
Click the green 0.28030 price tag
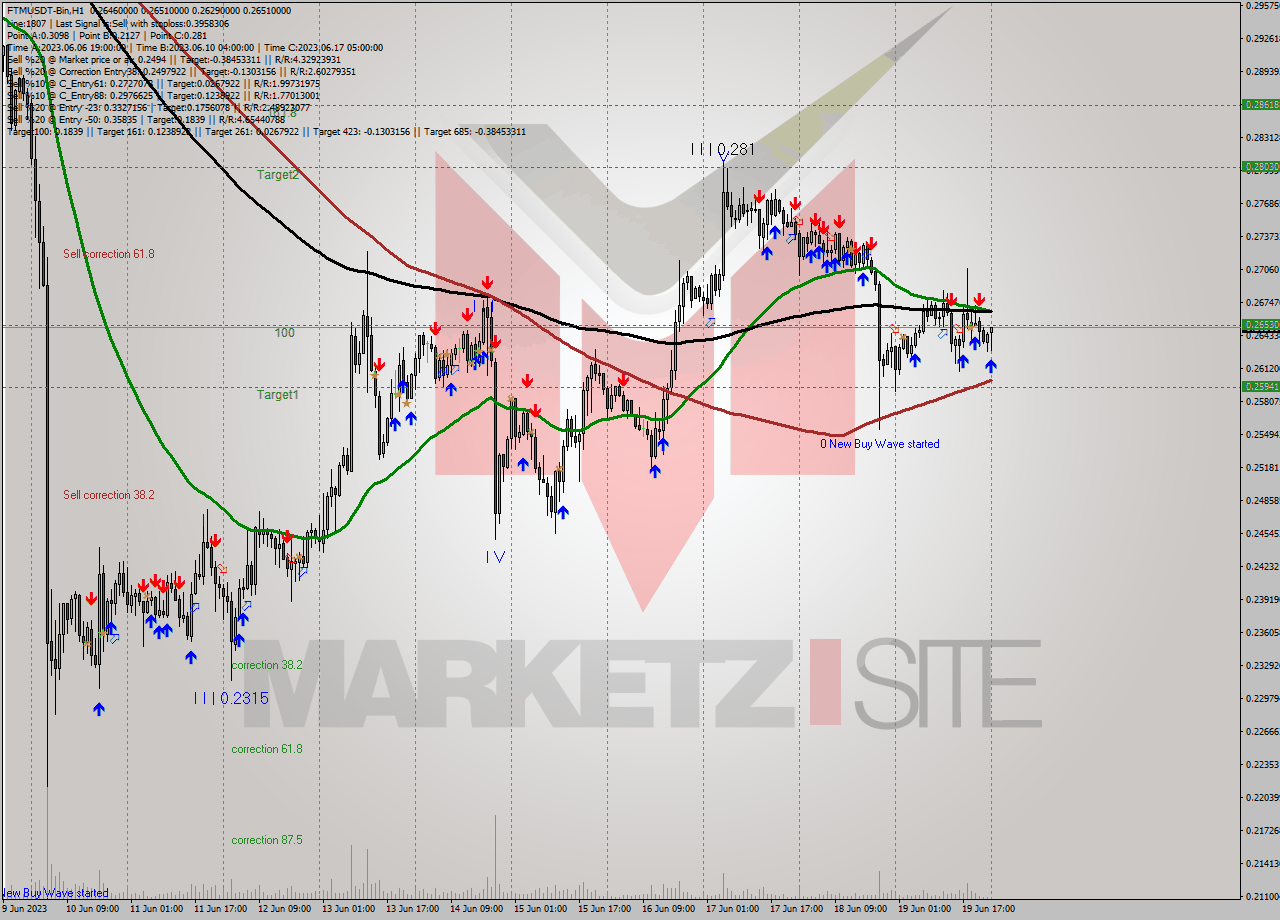click(1260, 166)
